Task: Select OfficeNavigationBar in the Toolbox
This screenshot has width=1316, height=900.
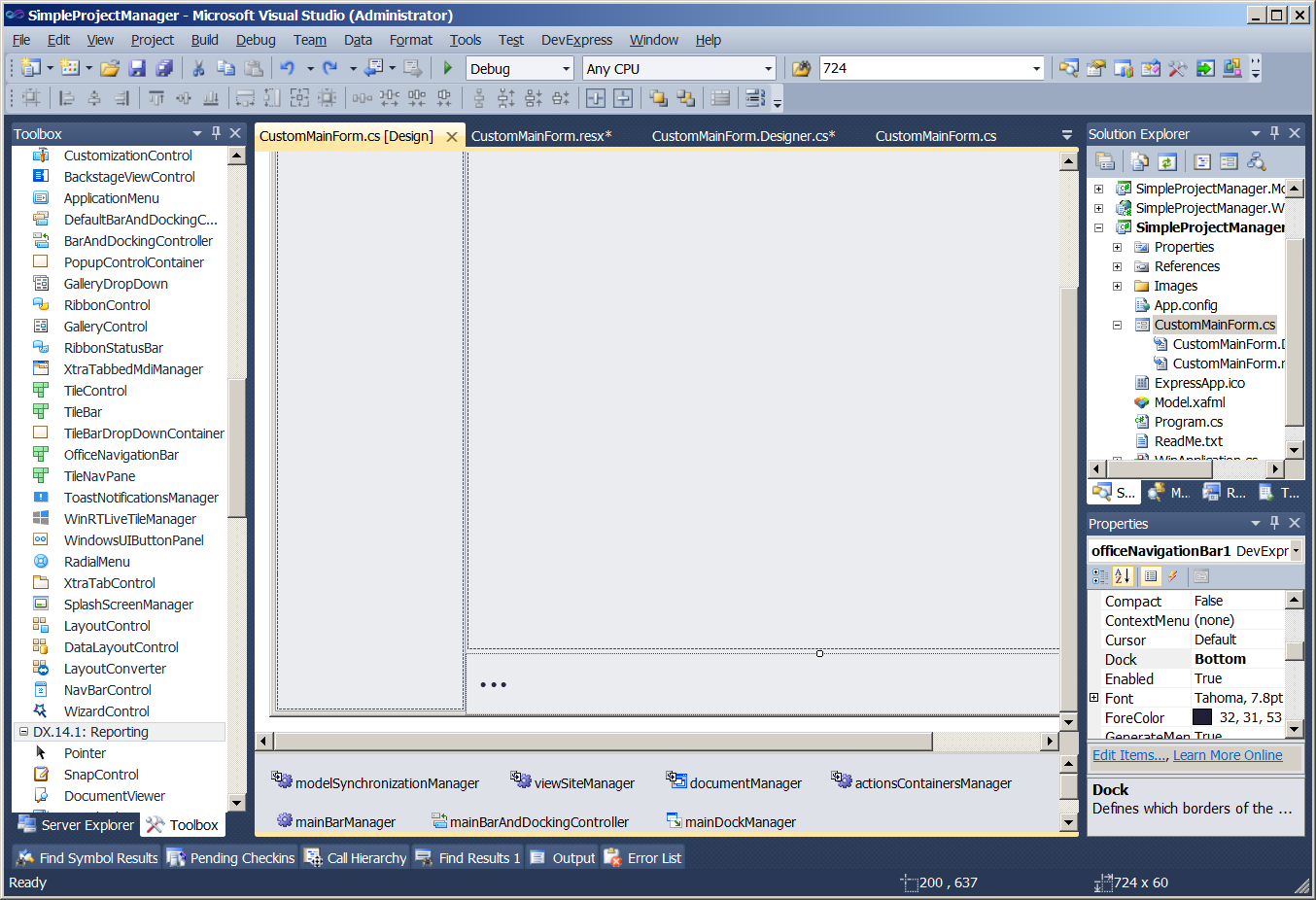Action: (121, 455)
